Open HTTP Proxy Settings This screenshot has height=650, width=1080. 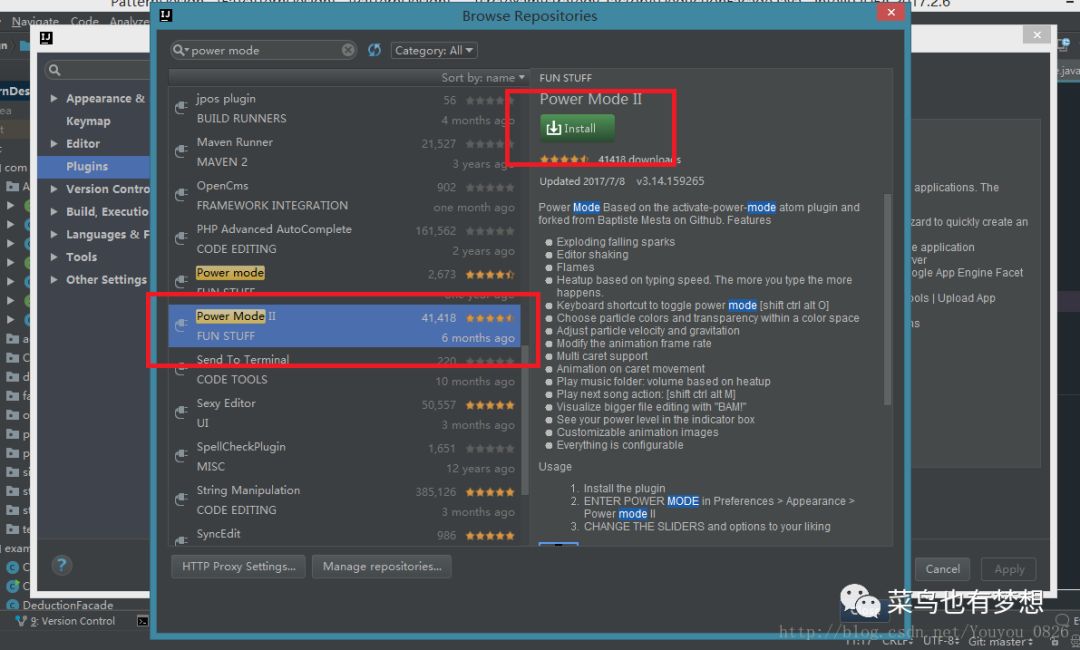(x=238, y=567)
